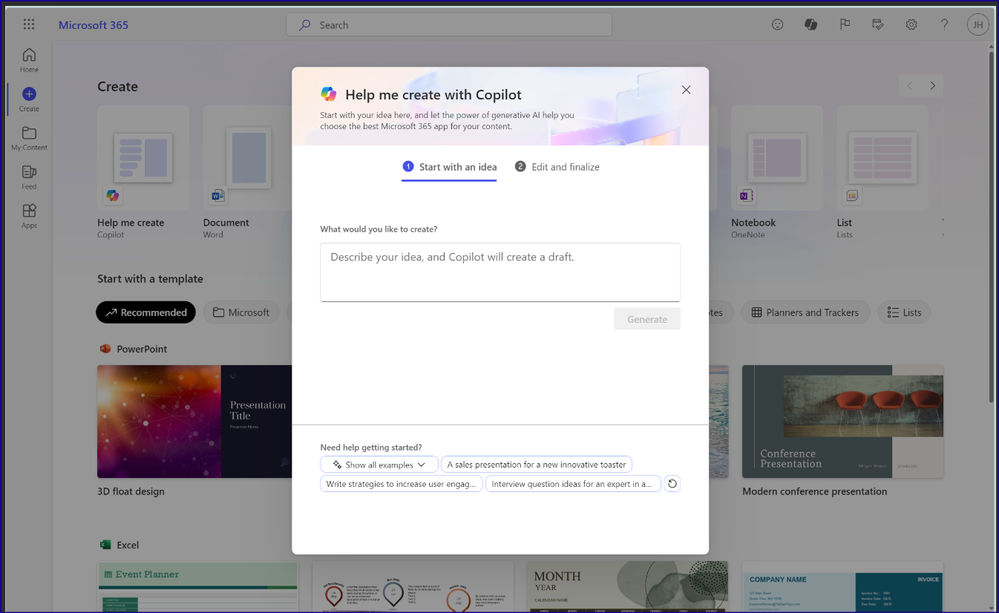Click the next arrow for create templates
Image resolution: width=999 pixels, height=613 pixels.
[932, 86]
